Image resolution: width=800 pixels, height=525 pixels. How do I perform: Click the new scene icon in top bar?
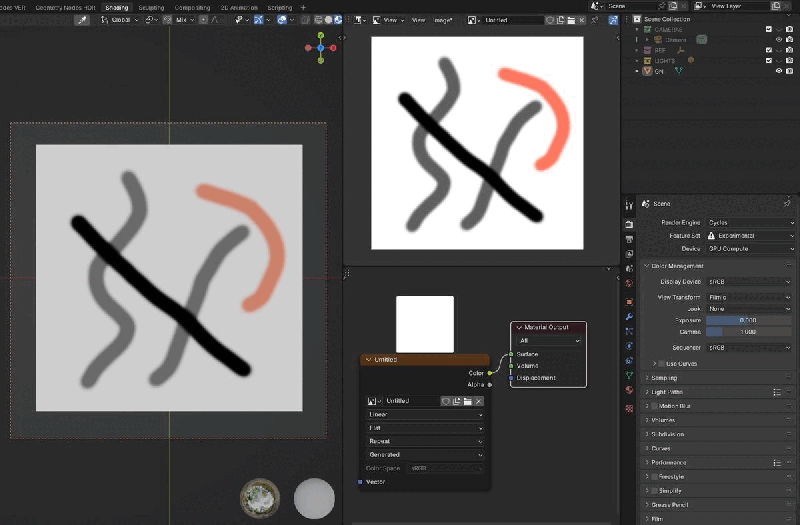(672, 6)
